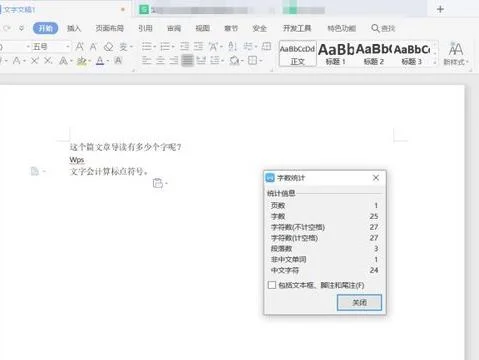Screen dimensions: 479x360
Task: Apply paragraph shading fill
Action: pos(234,60)
